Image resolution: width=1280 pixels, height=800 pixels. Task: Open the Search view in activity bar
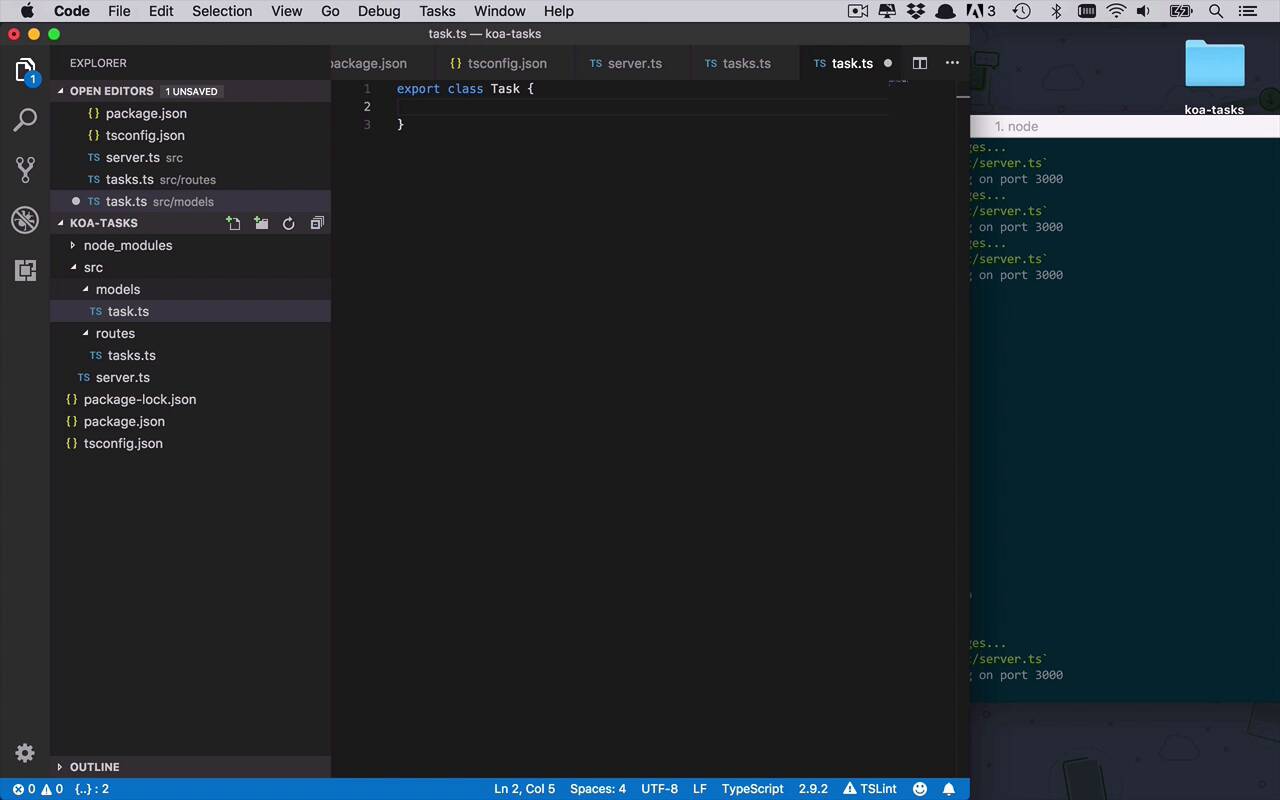[x=25, y=120]
